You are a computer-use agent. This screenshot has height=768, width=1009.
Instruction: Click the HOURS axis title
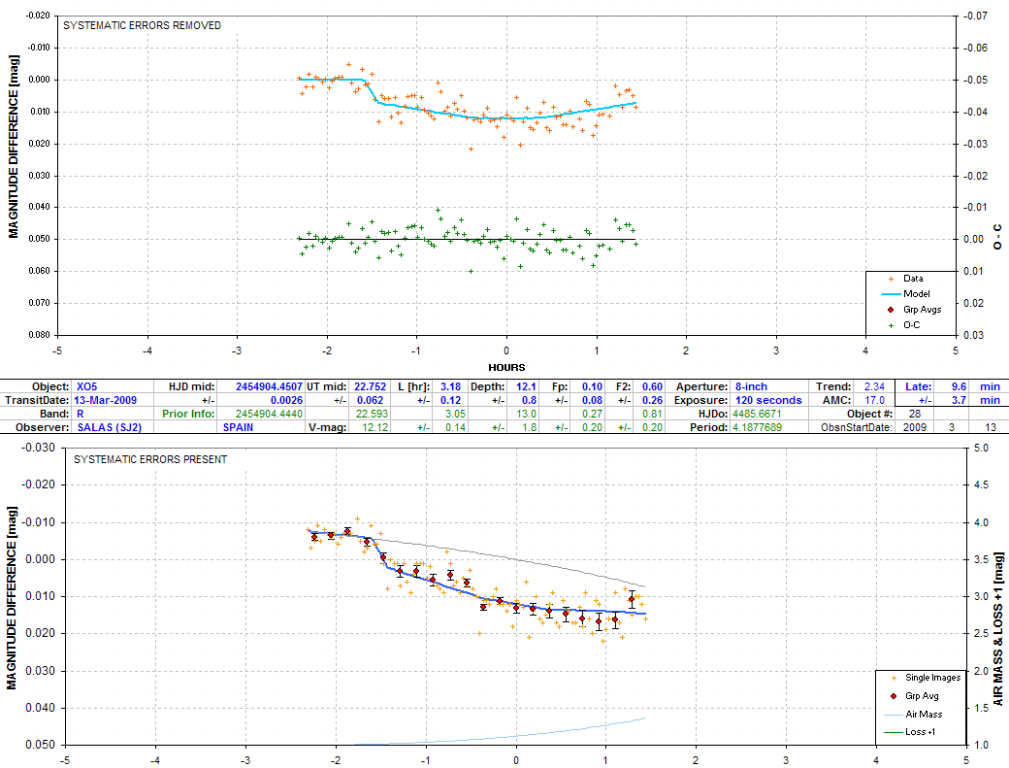point(506,368)
